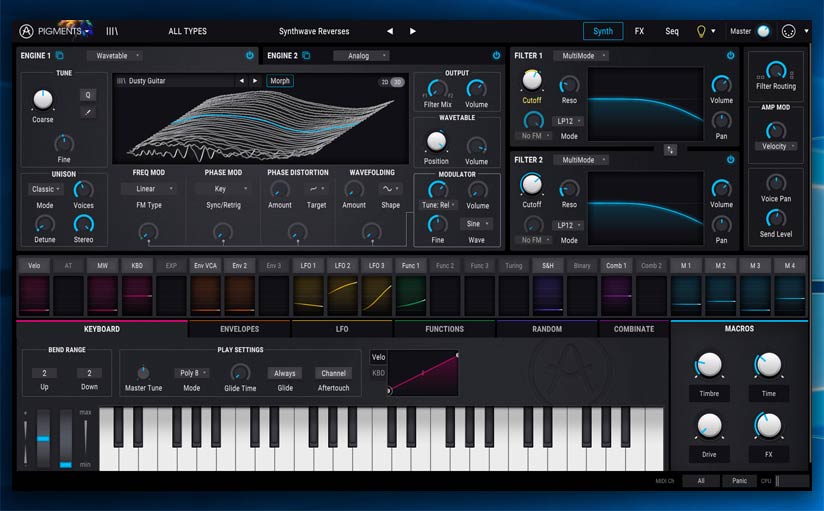Select next wavetable arrow near Dusty Guitar
The width and height of the screenshot is (824, 511).
(255, 81)
